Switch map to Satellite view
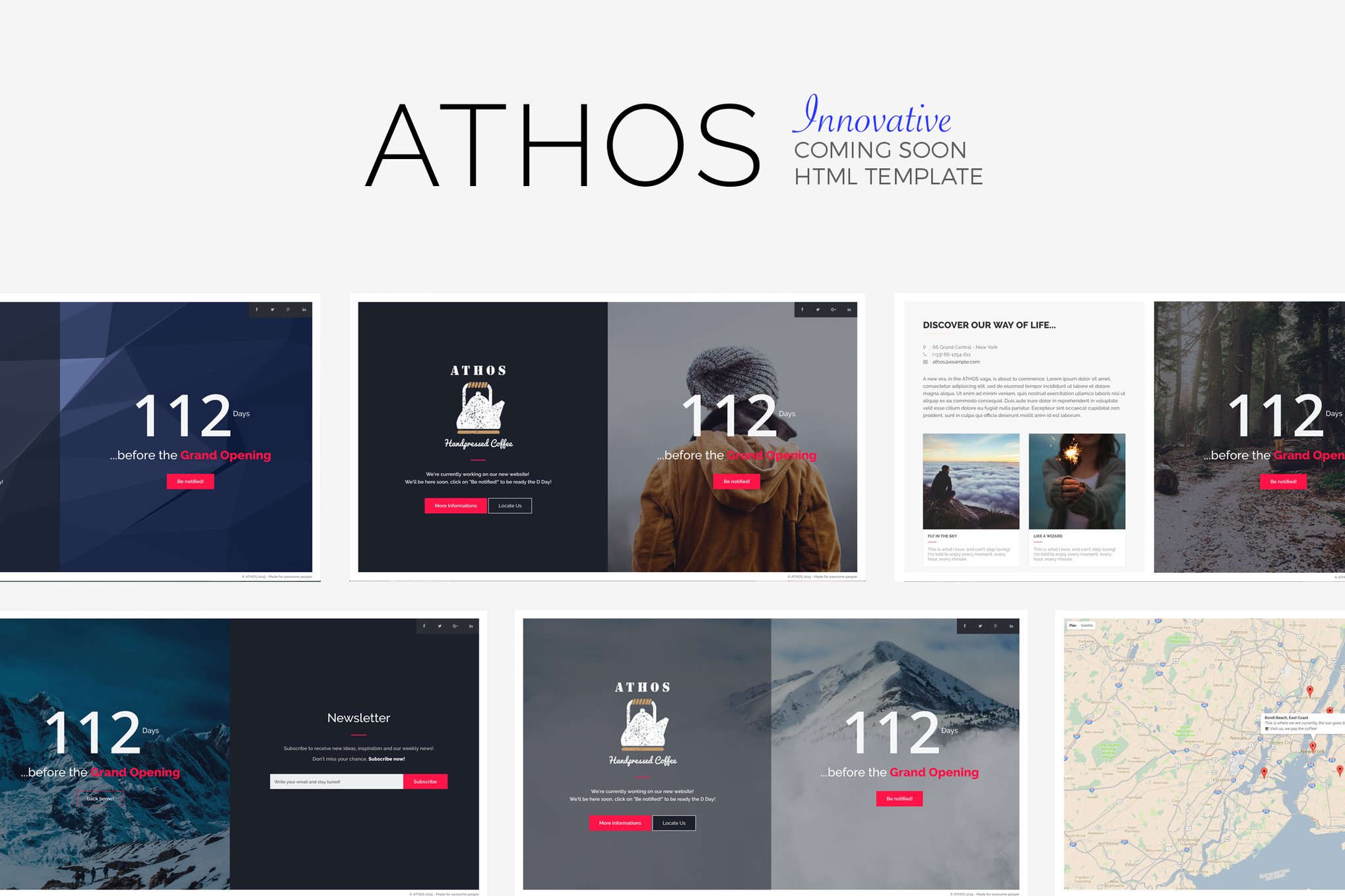The height and width of the screenshot is (896, 1345). (x=1086, y=625)
